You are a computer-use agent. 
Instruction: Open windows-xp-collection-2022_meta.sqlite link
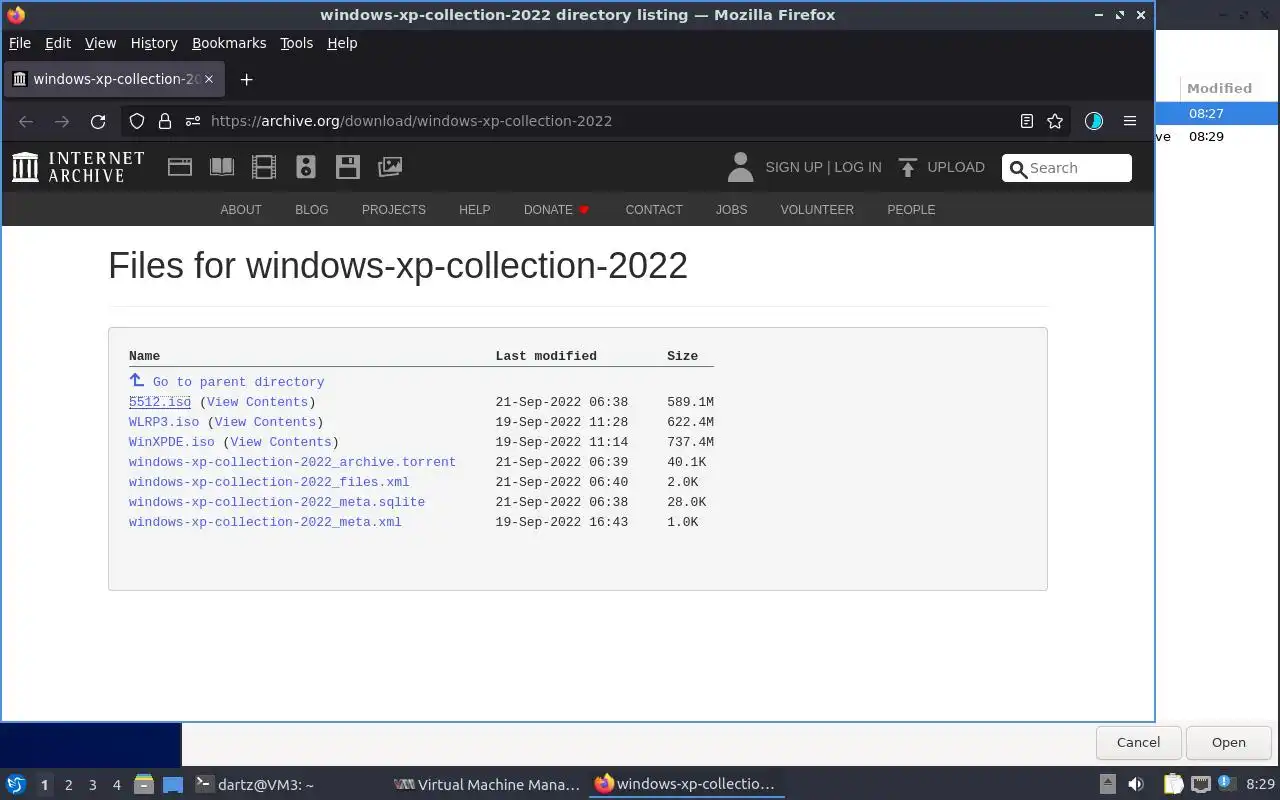point(277,502)
